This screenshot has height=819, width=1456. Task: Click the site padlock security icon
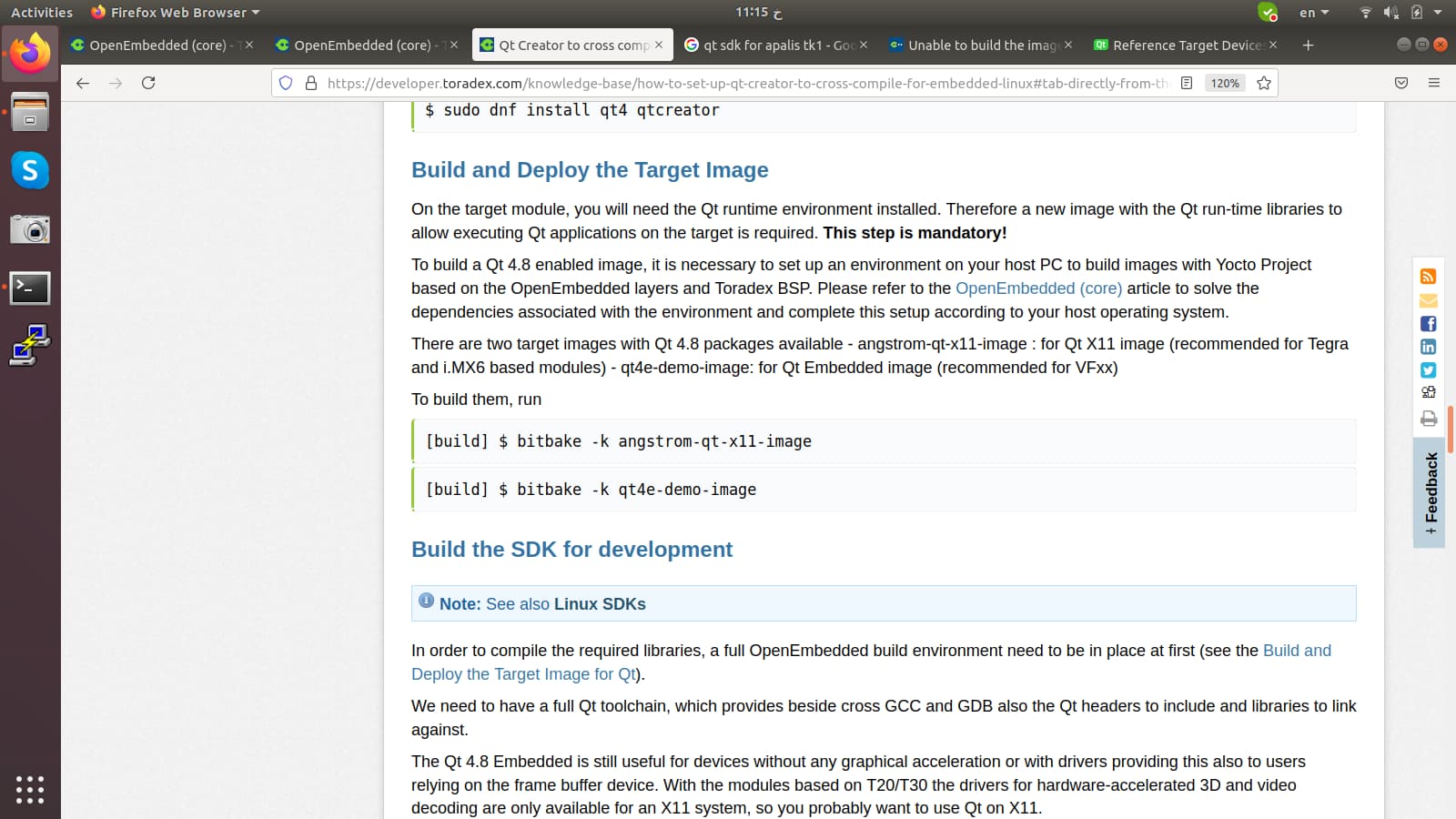tap(311, 83)
